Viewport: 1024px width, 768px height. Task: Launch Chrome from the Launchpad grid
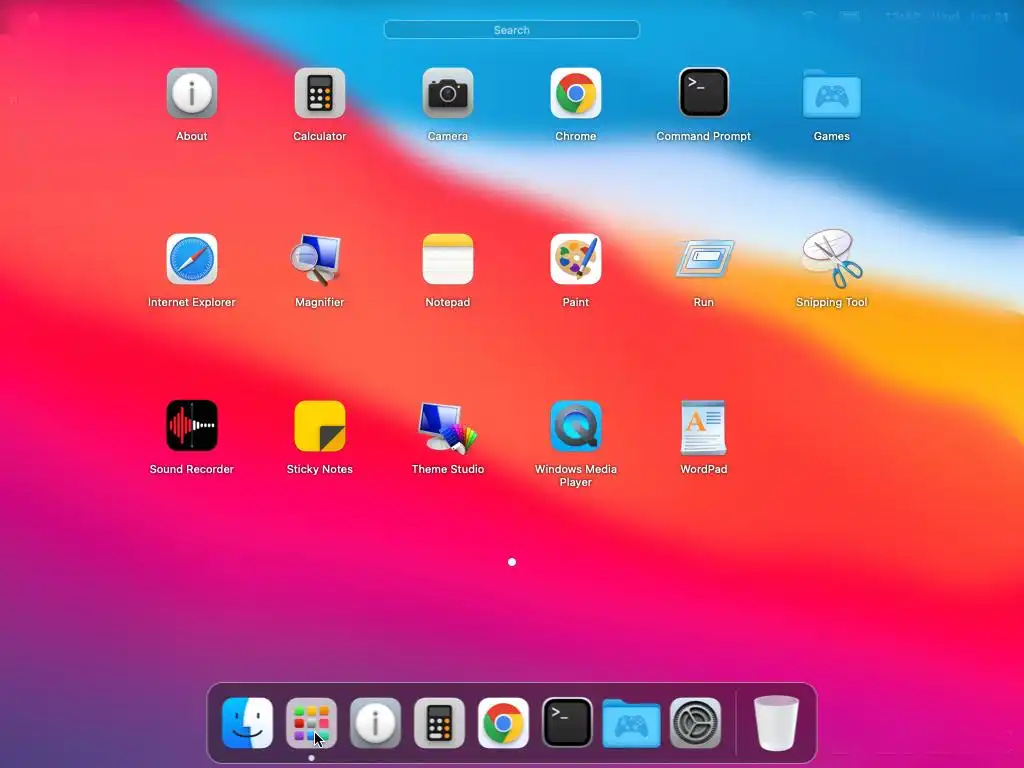pos(575,93)
